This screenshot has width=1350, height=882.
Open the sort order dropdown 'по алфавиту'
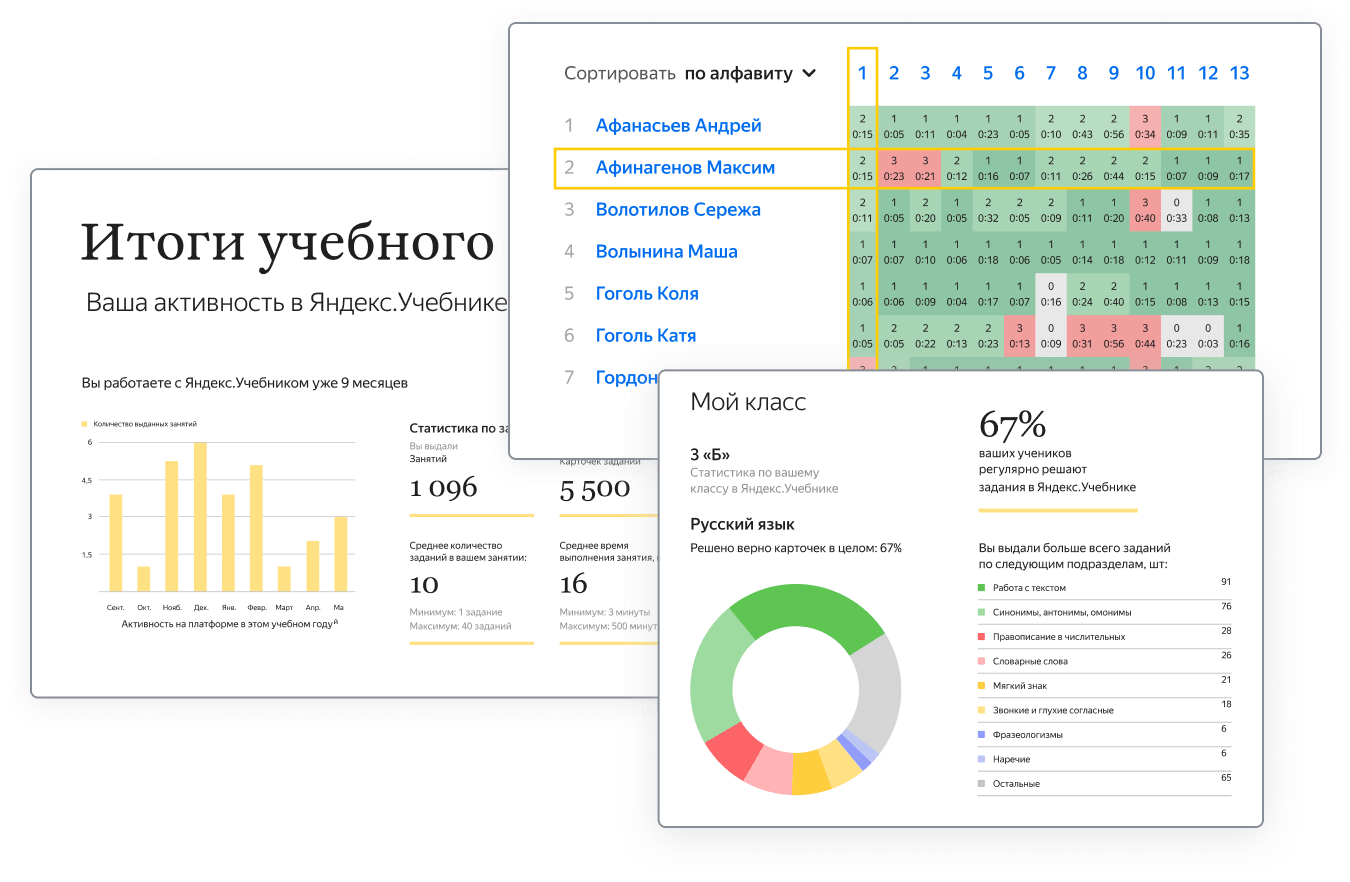pyautogui.click(x=750, y=73)
